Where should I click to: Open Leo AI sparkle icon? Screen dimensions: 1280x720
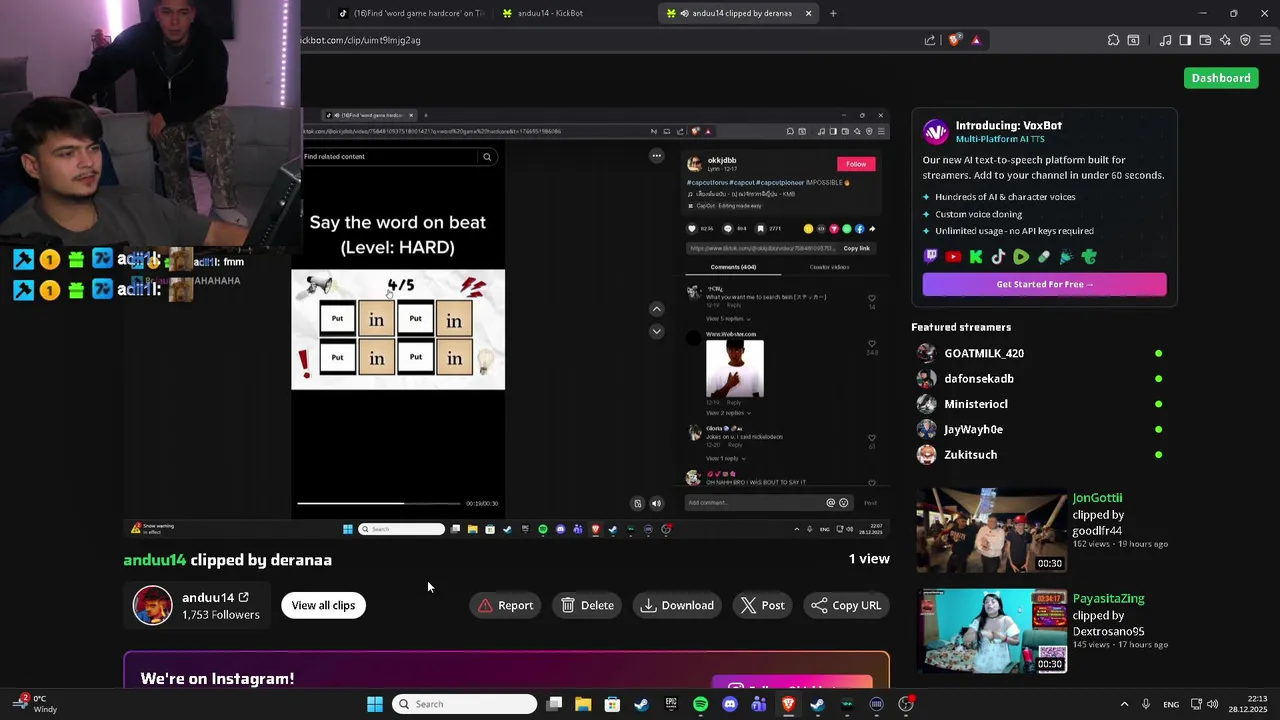(1225, 40)
